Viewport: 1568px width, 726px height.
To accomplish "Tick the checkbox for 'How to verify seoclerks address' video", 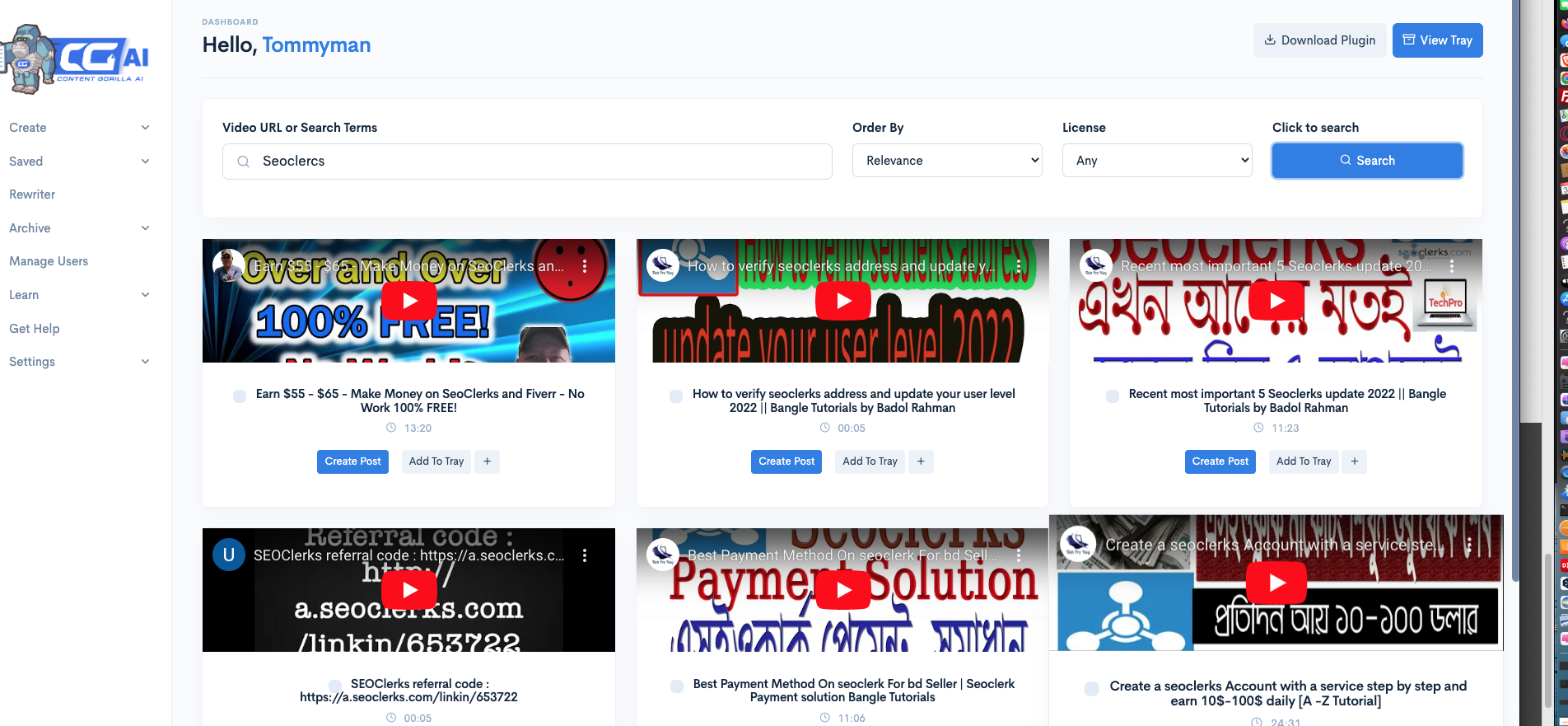I will [x=676, y=396].
